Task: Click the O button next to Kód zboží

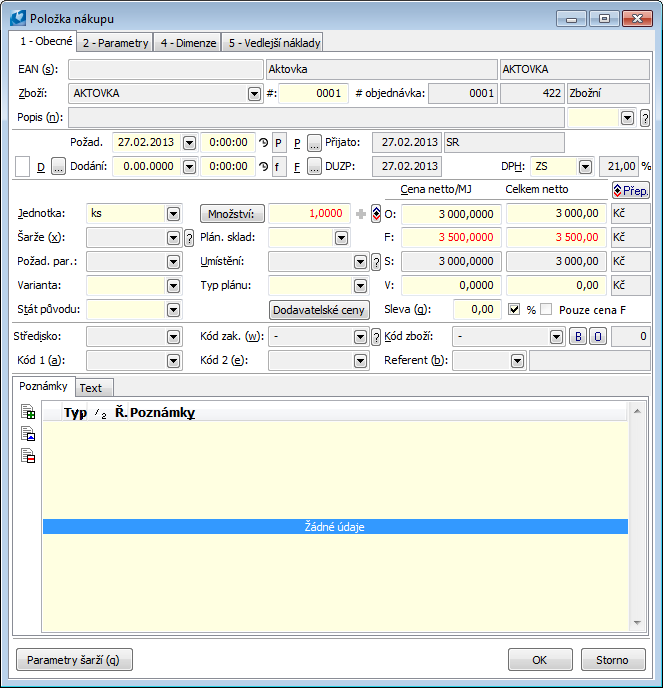Action: (598, 337)
